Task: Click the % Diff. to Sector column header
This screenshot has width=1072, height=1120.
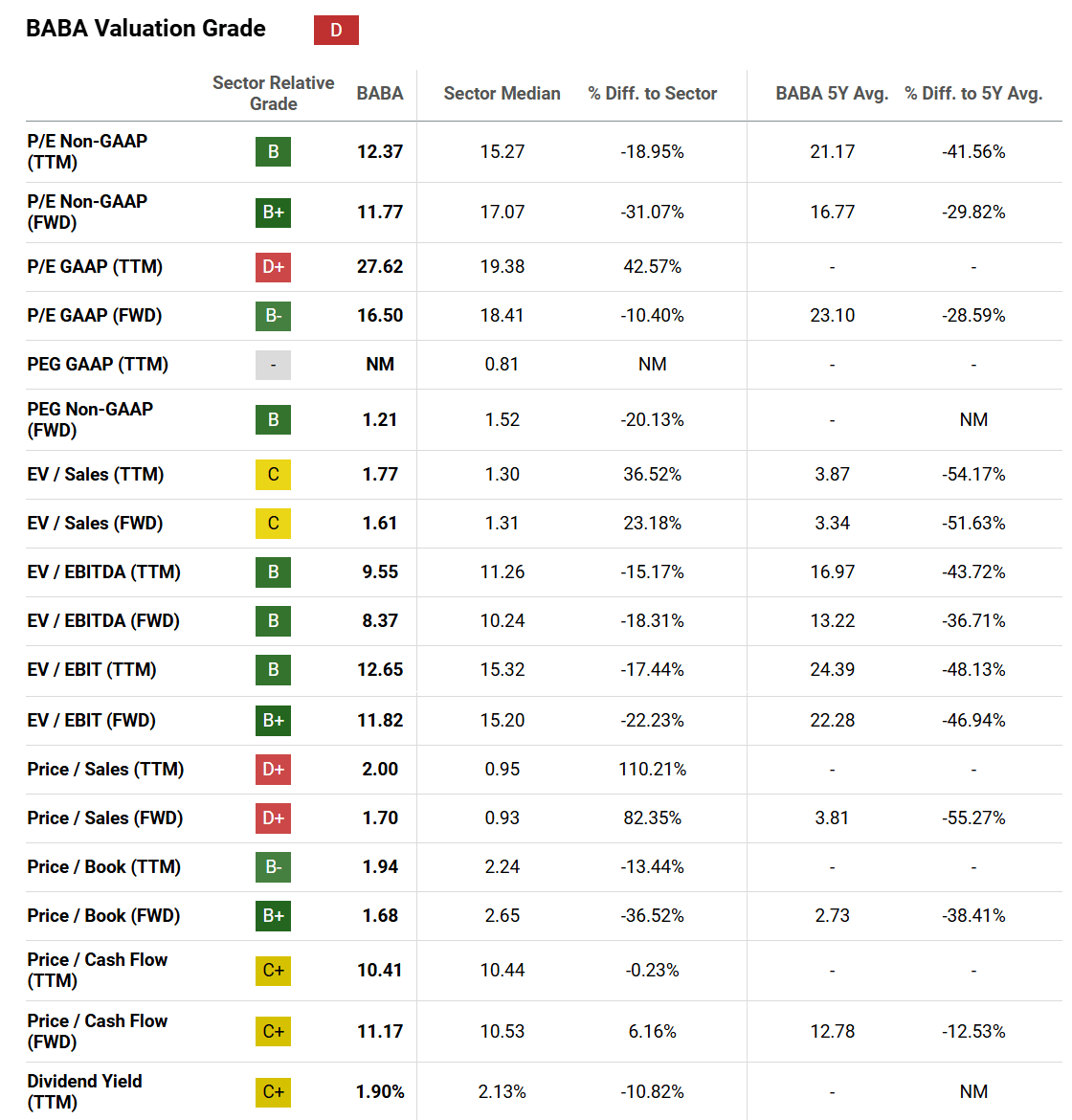Action: 652,93
